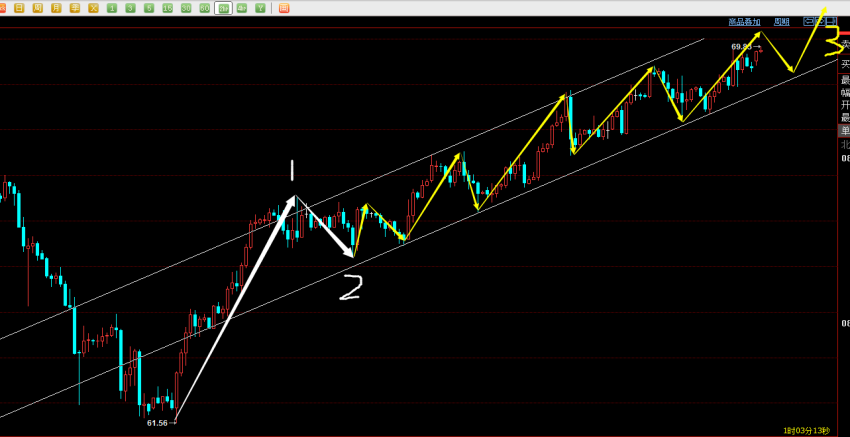Choose the 5-minute chart period
Screen dimensions: 850x437
tap(149, 7)
